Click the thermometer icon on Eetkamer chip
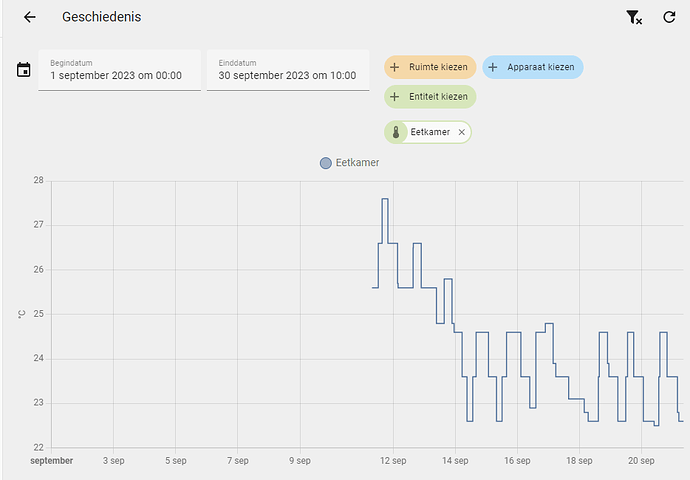 point(397,132)
